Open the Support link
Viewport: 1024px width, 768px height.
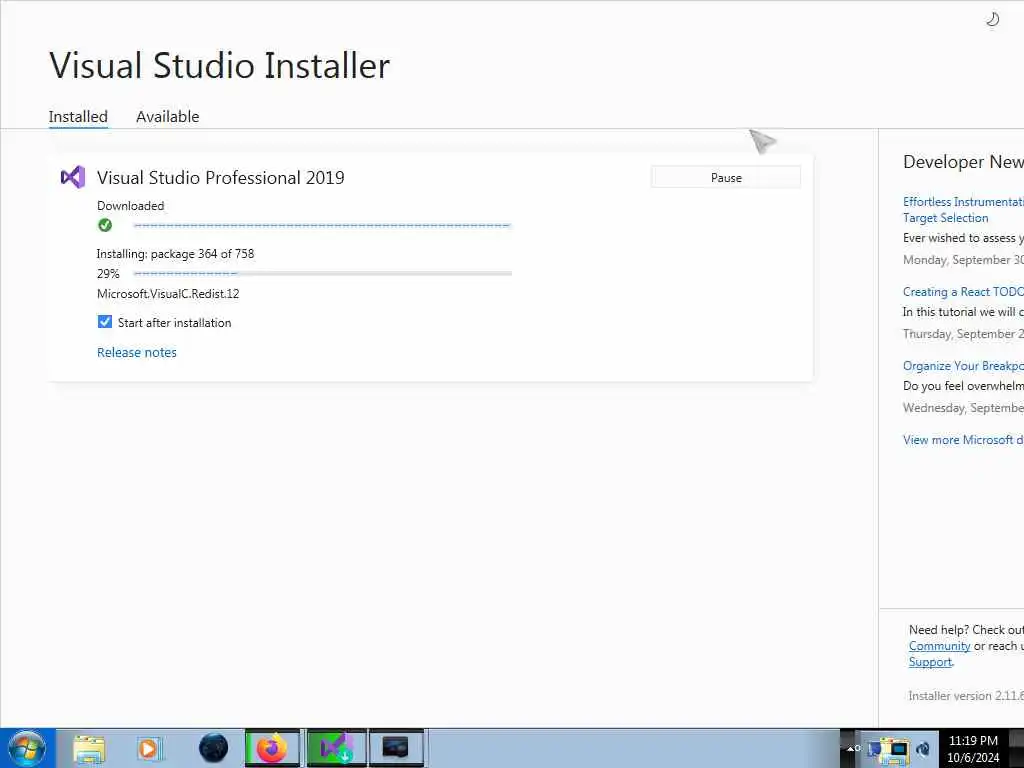coord(930,662)
